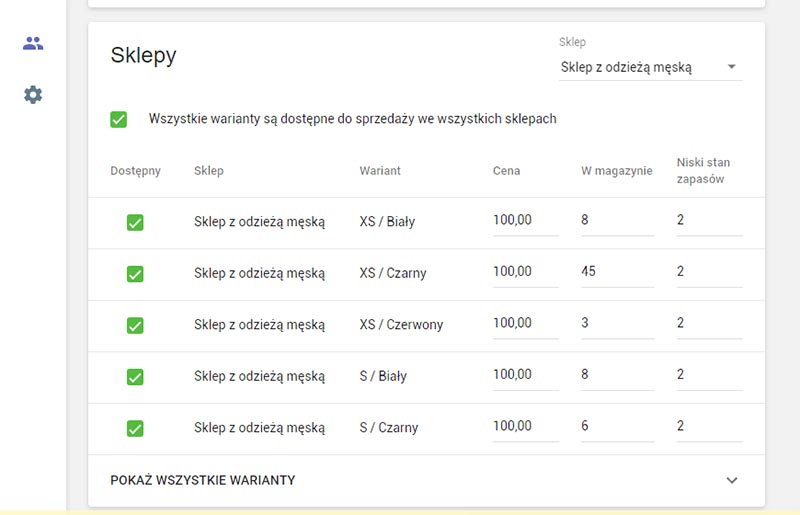
Task: Select the S / Czarny variant text
Action: point(389,428)
